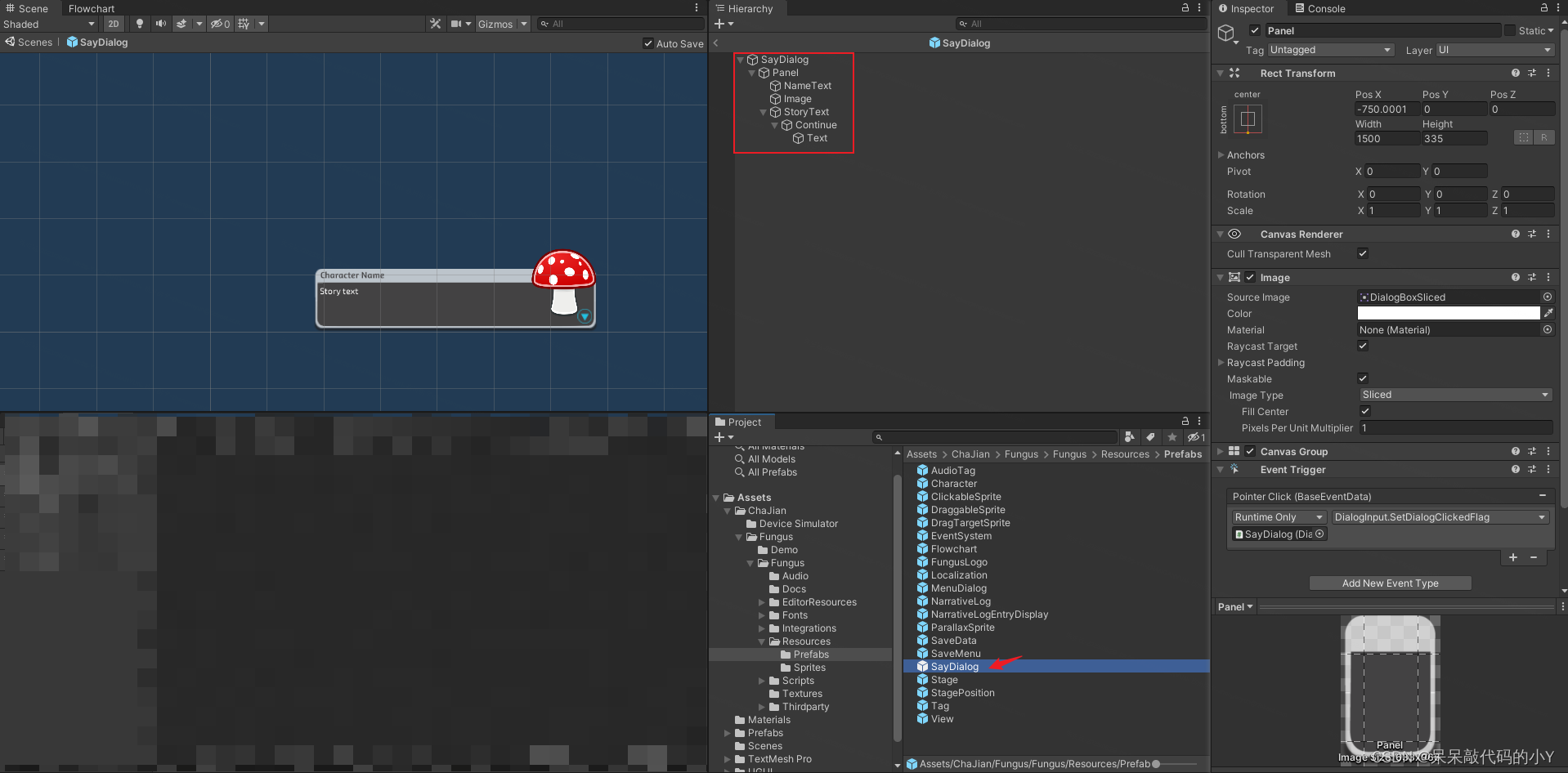Pick source image with object selector circle
1568x773 pixels.
pos(1548,297)
